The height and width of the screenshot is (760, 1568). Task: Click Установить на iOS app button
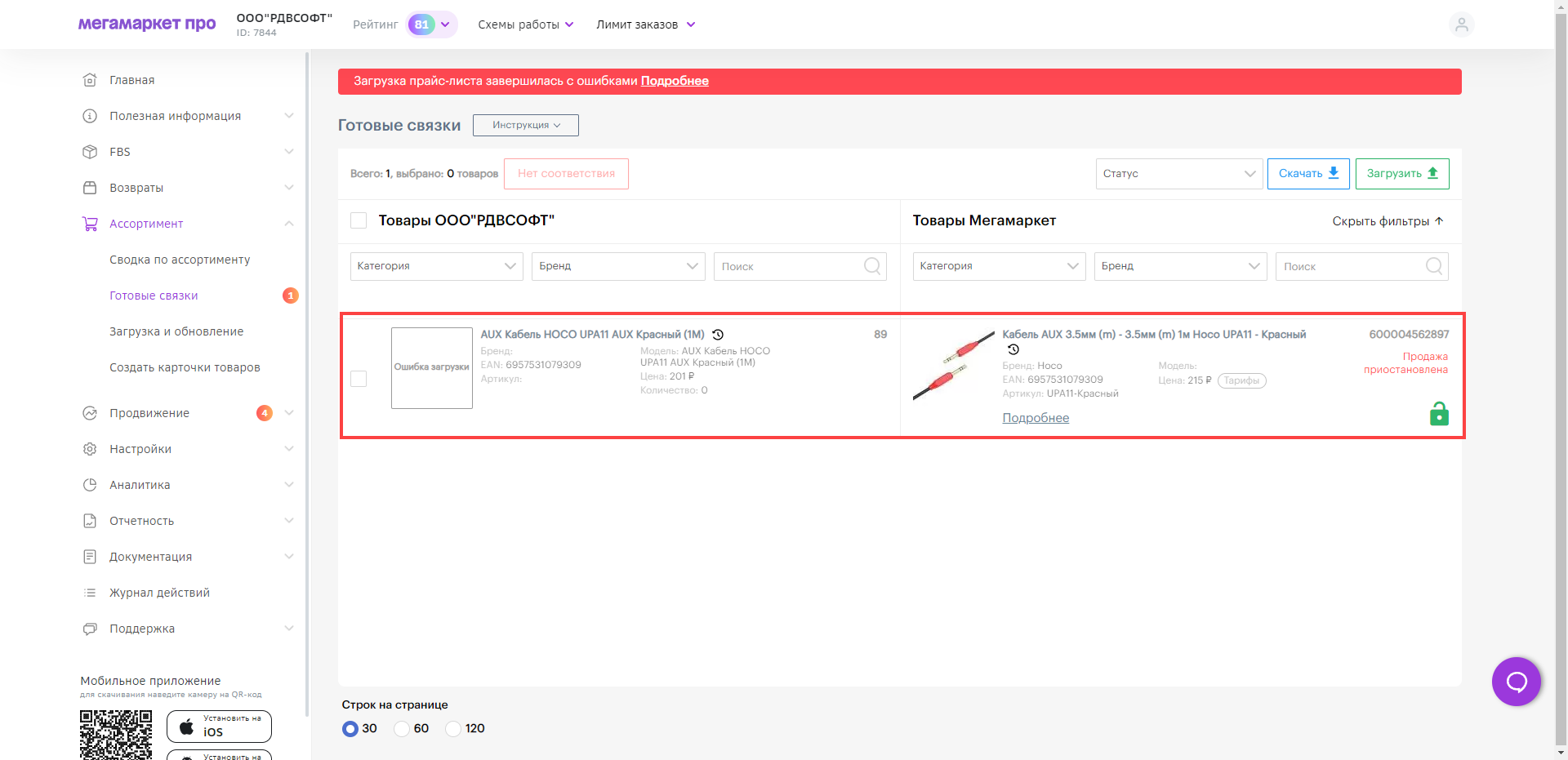tap(219, 727)
